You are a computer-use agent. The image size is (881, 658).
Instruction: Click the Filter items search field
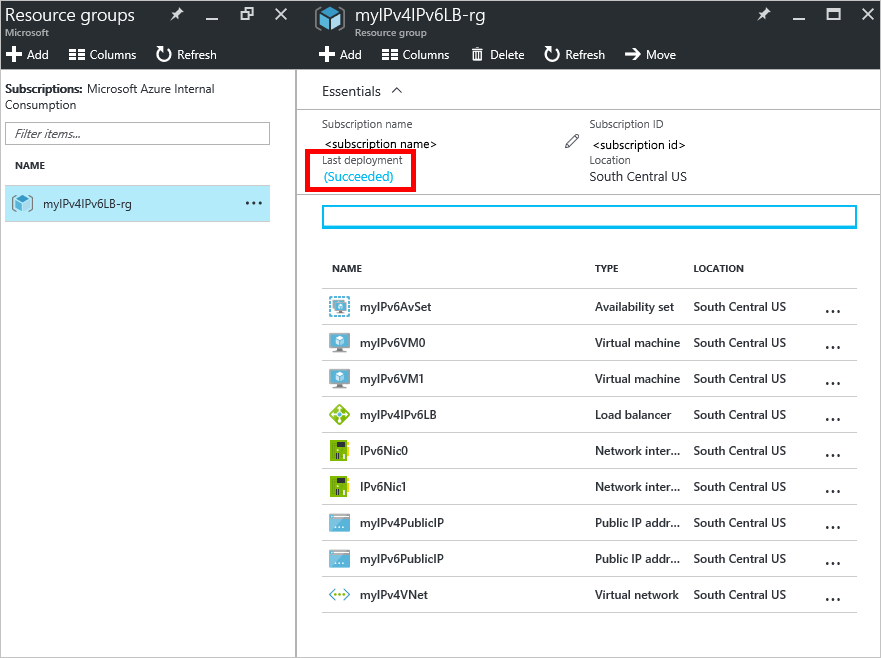(137, 133)
